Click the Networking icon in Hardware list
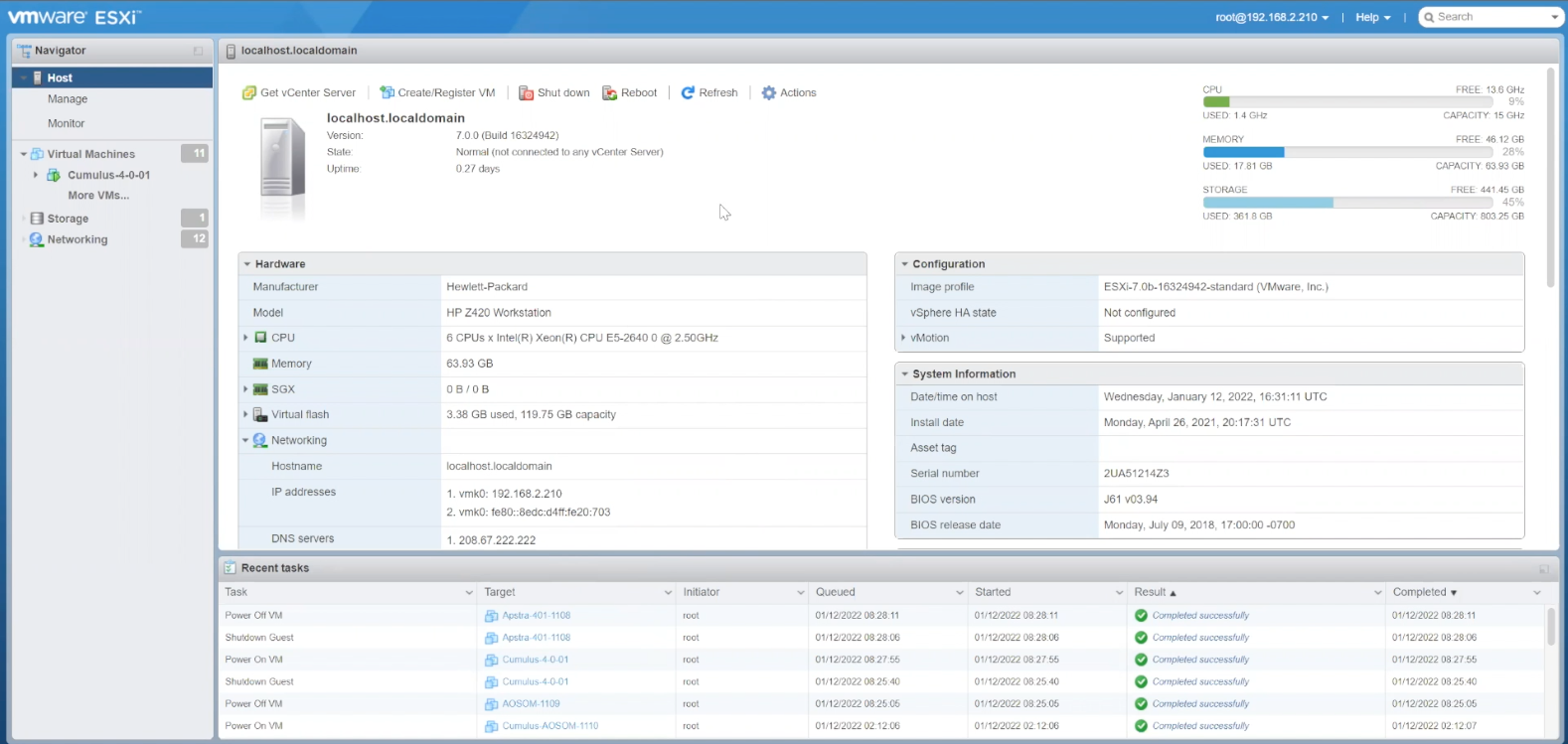The height and width of the screenshot is (744, 1568). pos(260,441)
